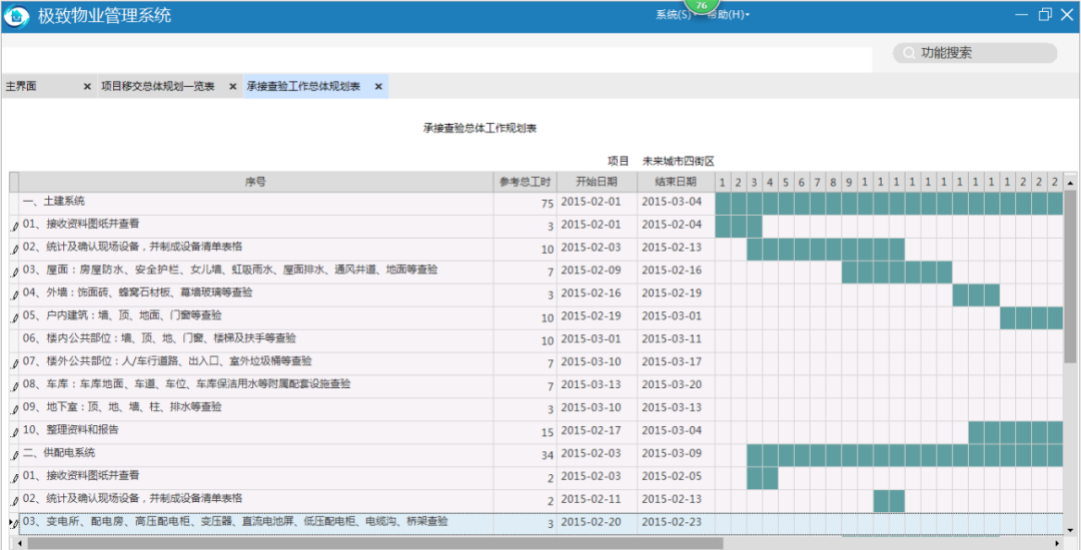Click the horizontal scrollbar thumb

[x=375, y=543]
